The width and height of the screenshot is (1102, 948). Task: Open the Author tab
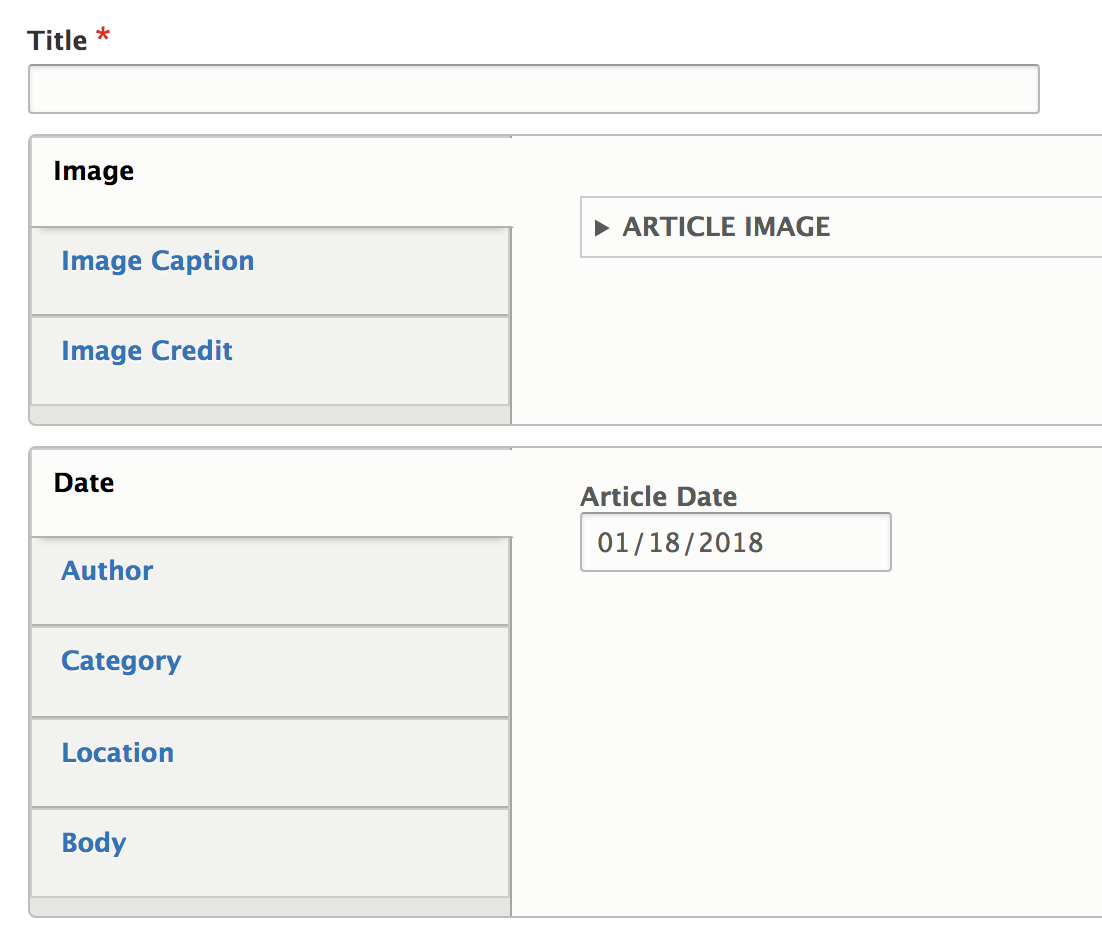pos(107,571)
